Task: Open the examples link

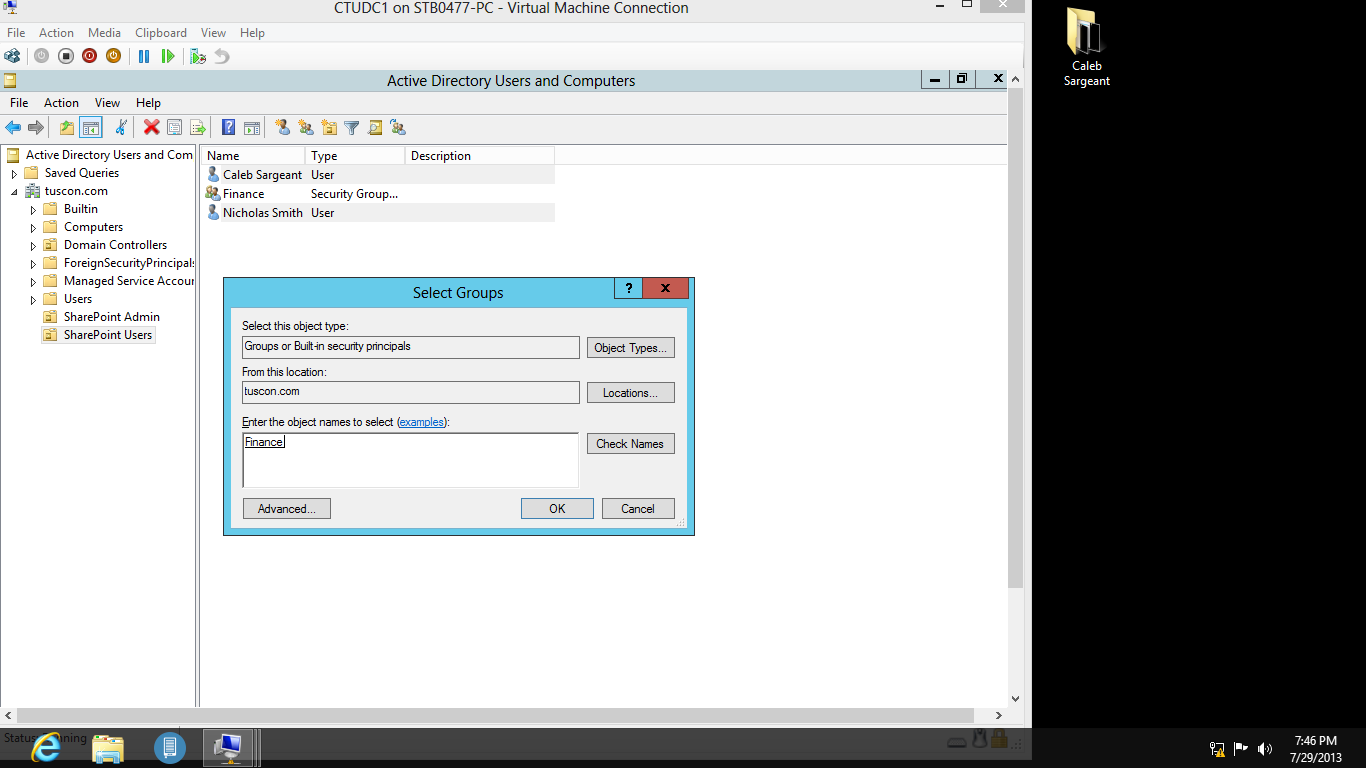Action: click(422, 422)
